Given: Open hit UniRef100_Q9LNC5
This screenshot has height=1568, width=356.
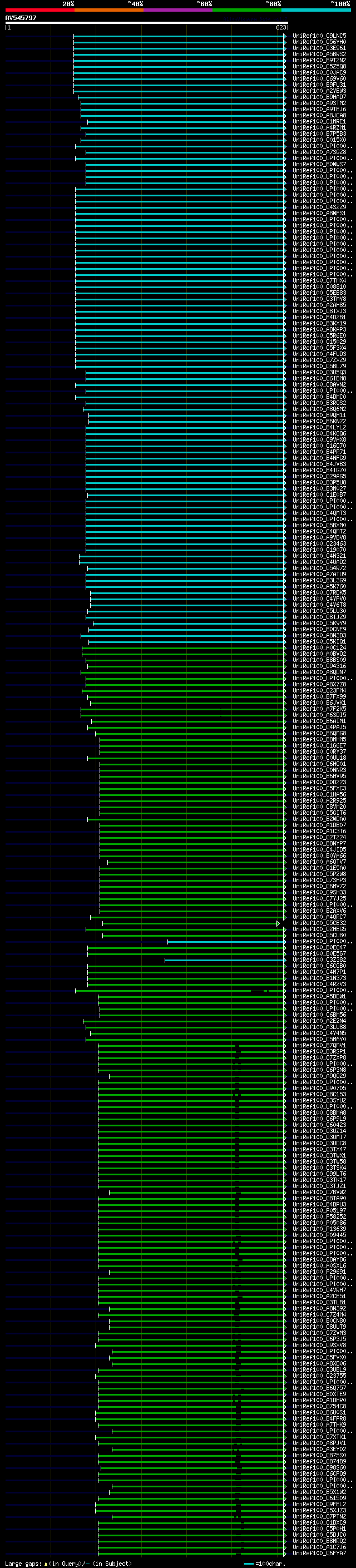Looking at the screenshot, I should click(x=319, y=36).
